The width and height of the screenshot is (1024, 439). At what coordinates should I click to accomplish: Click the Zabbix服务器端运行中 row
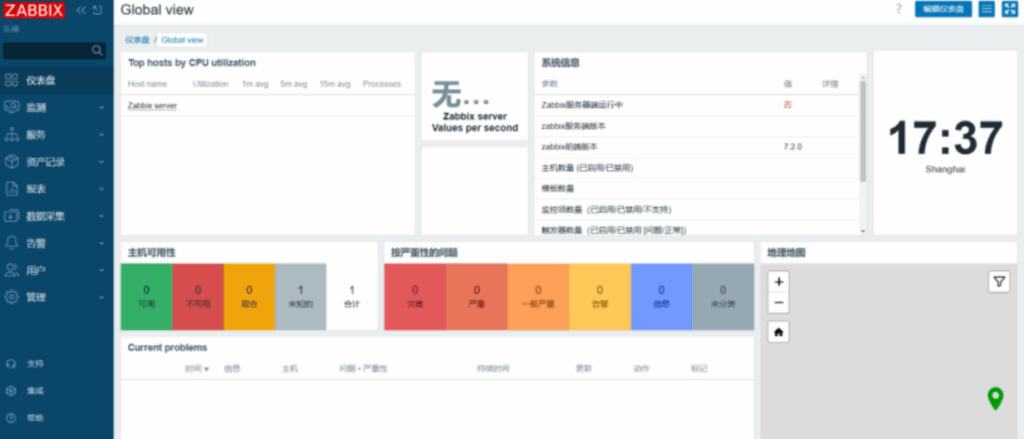(x=697, y=105)
